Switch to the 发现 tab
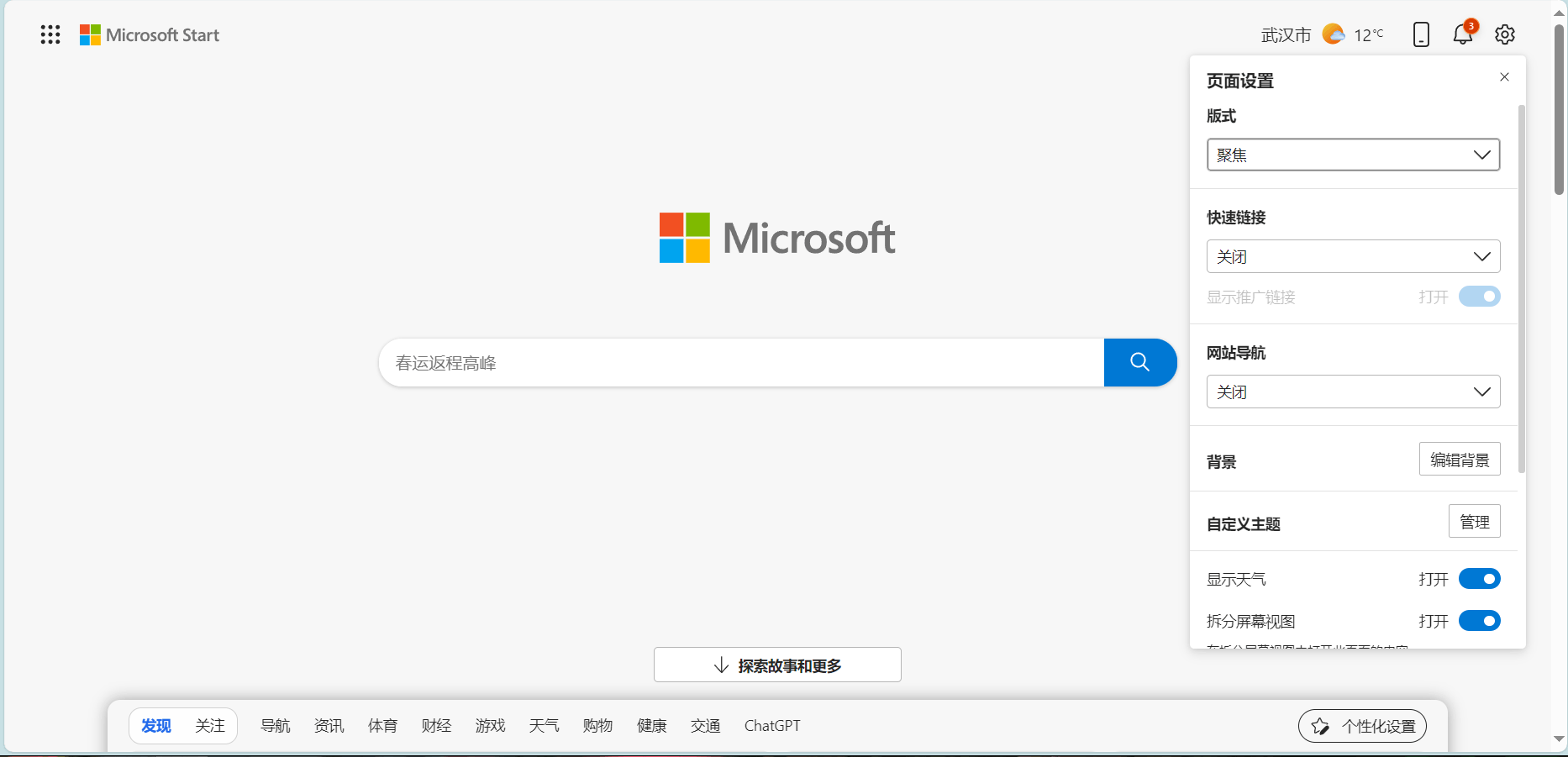The height and width of the screenshot is (757, 1568). (x=156, y=726)
